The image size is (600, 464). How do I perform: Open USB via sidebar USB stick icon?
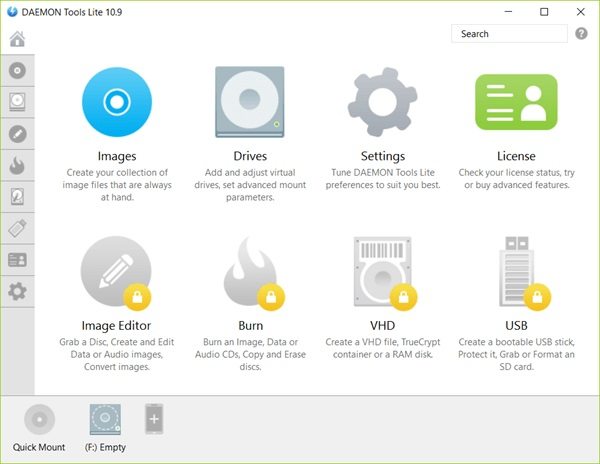point(17,228)
